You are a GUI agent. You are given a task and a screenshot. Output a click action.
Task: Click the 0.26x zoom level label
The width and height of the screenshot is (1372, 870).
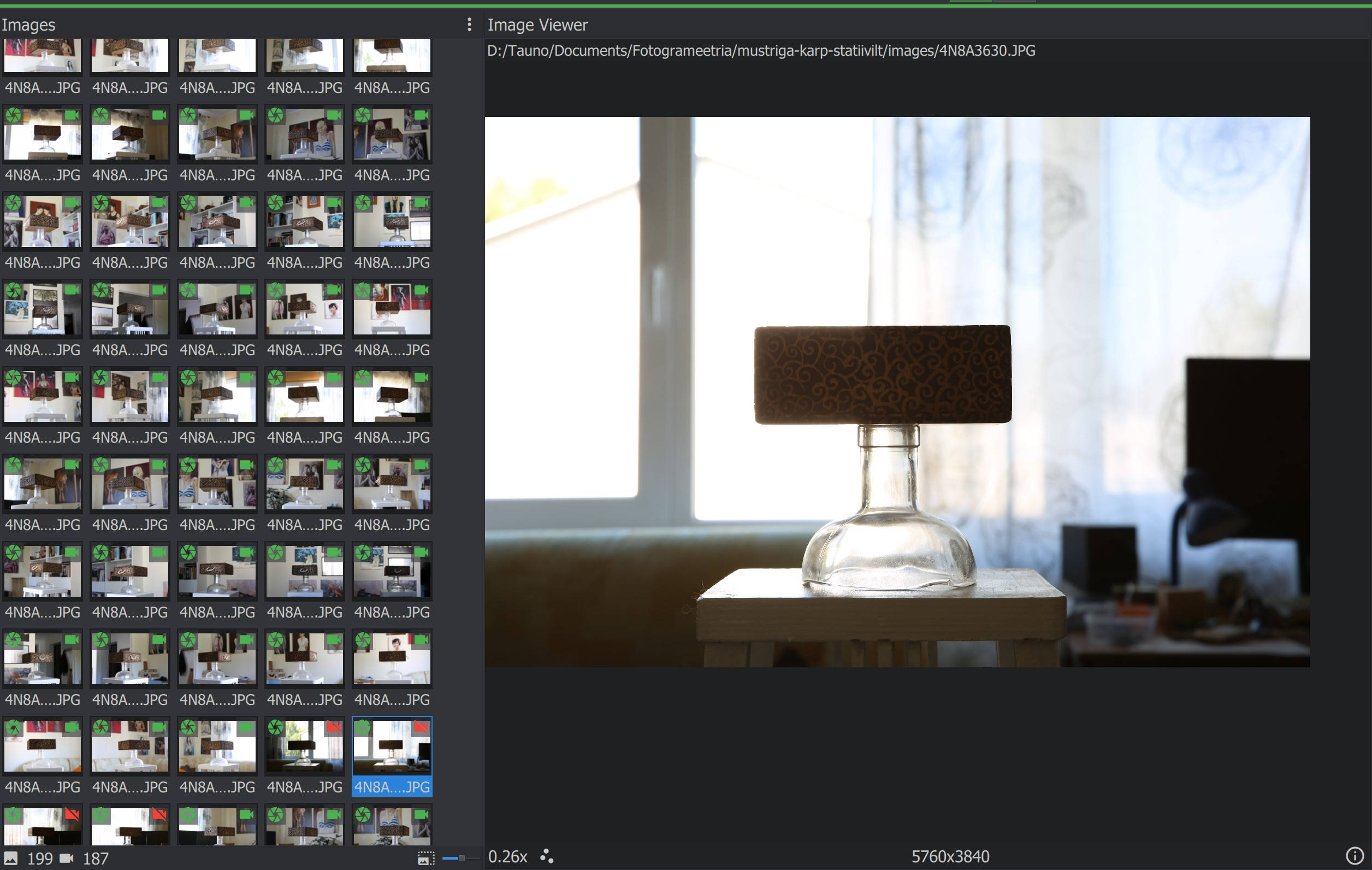coord(507,856)
